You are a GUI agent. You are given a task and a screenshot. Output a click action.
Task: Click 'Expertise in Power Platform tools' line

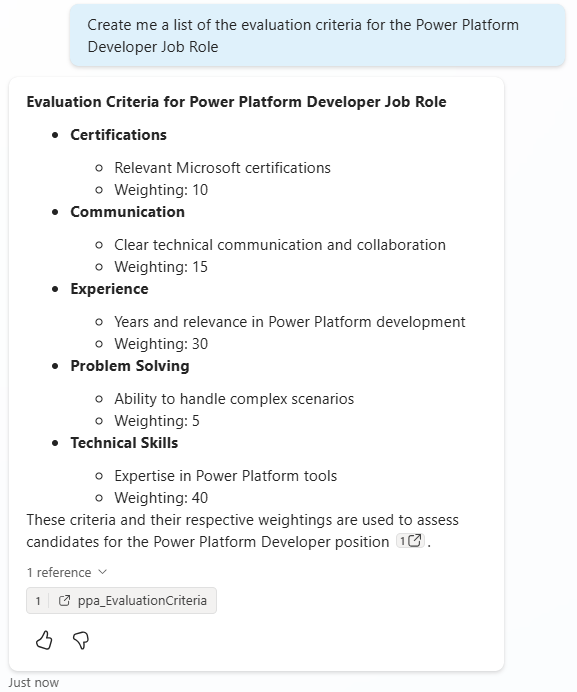pyautogui.click(x=226, y=476)
